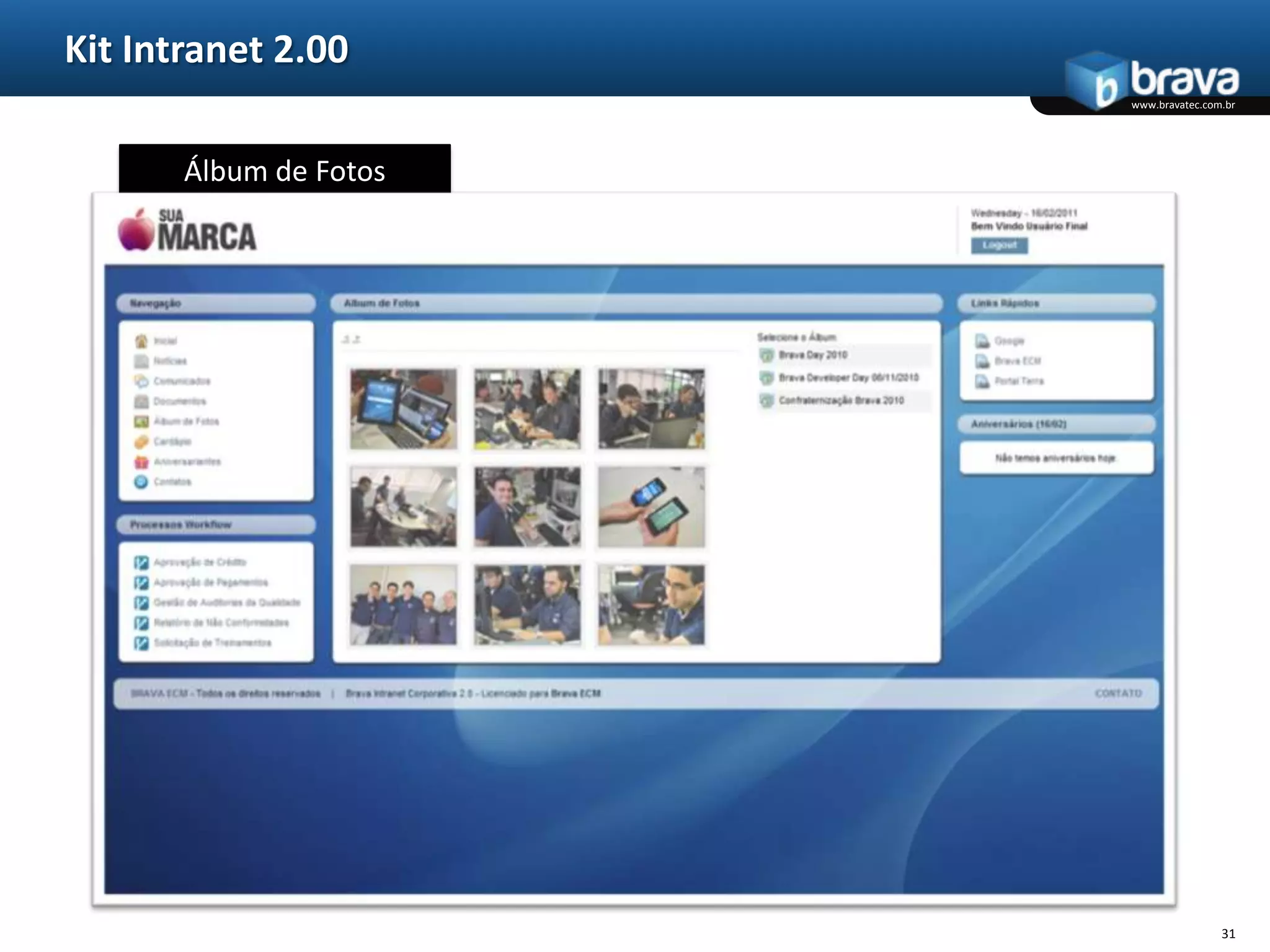The height and width of the screenshot is (952, 1270).
Task: Select the Brava Developer Day 06/11/2010 album
Action: [x=848, y=377]
